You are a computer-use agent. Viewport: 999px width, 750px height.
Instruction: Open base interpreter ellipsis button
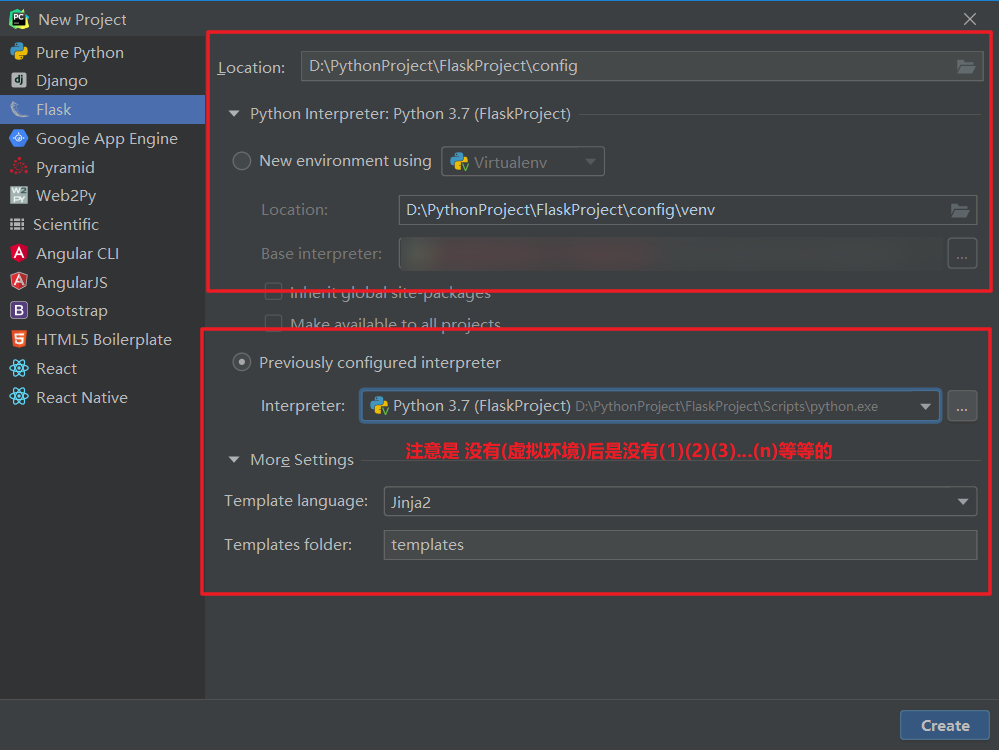(962, 254)
